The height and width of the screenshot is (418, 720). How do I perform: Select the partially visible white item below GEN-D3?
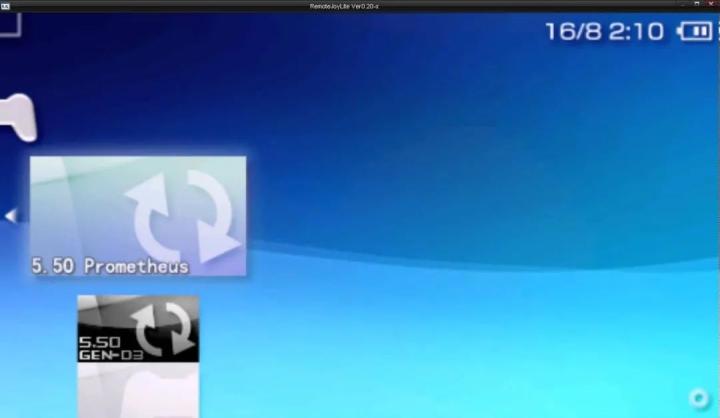(138, 390)
